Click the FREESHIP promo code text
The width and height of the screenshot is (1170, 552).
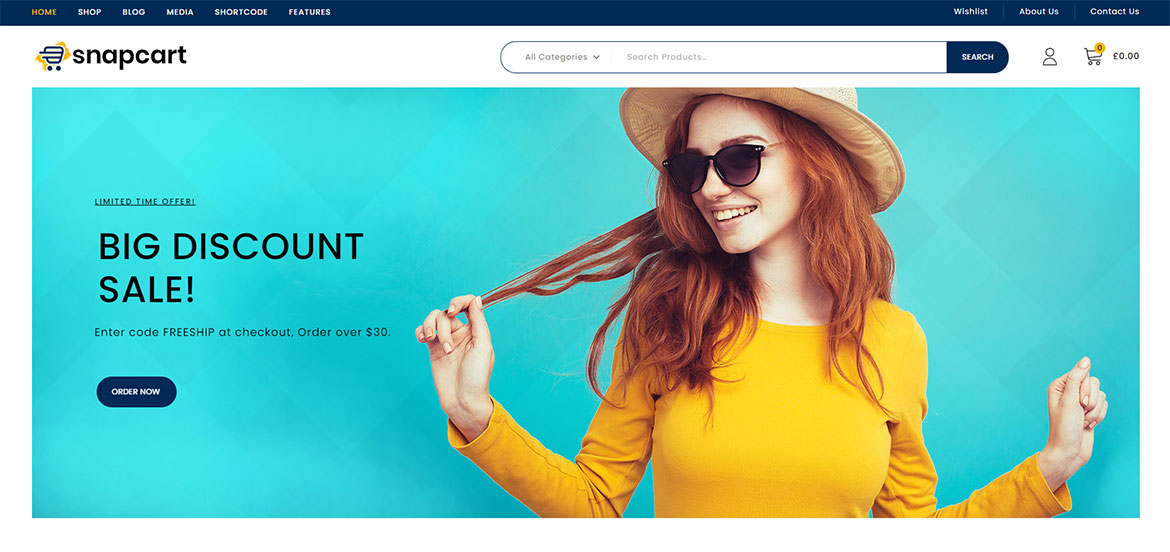189,332
